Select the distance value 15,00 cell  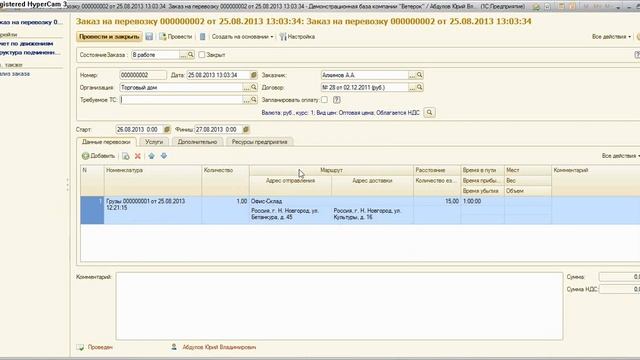437,201
